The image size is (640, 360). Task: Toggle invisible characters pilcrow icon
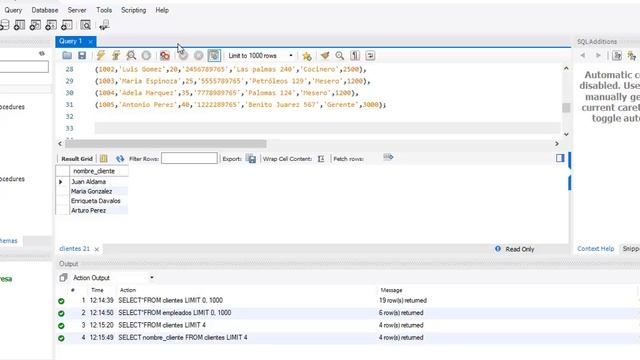click(355, 56)
